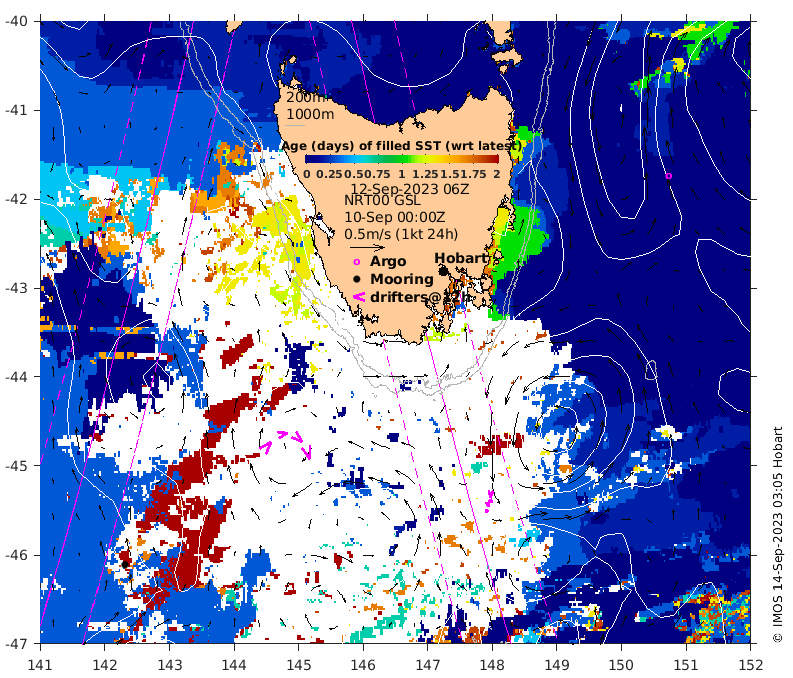Click the 'NRT00 GSL' text
Screen dimensions: 793x678
click(382, 200)
